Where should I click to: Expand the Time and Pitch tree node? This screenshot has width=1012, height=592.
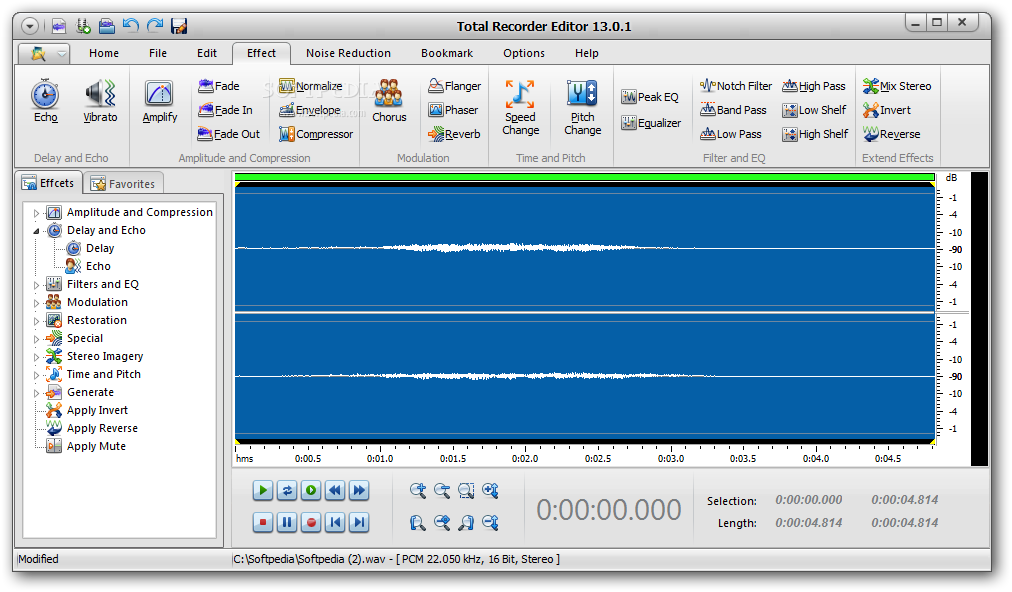point(36,375)
